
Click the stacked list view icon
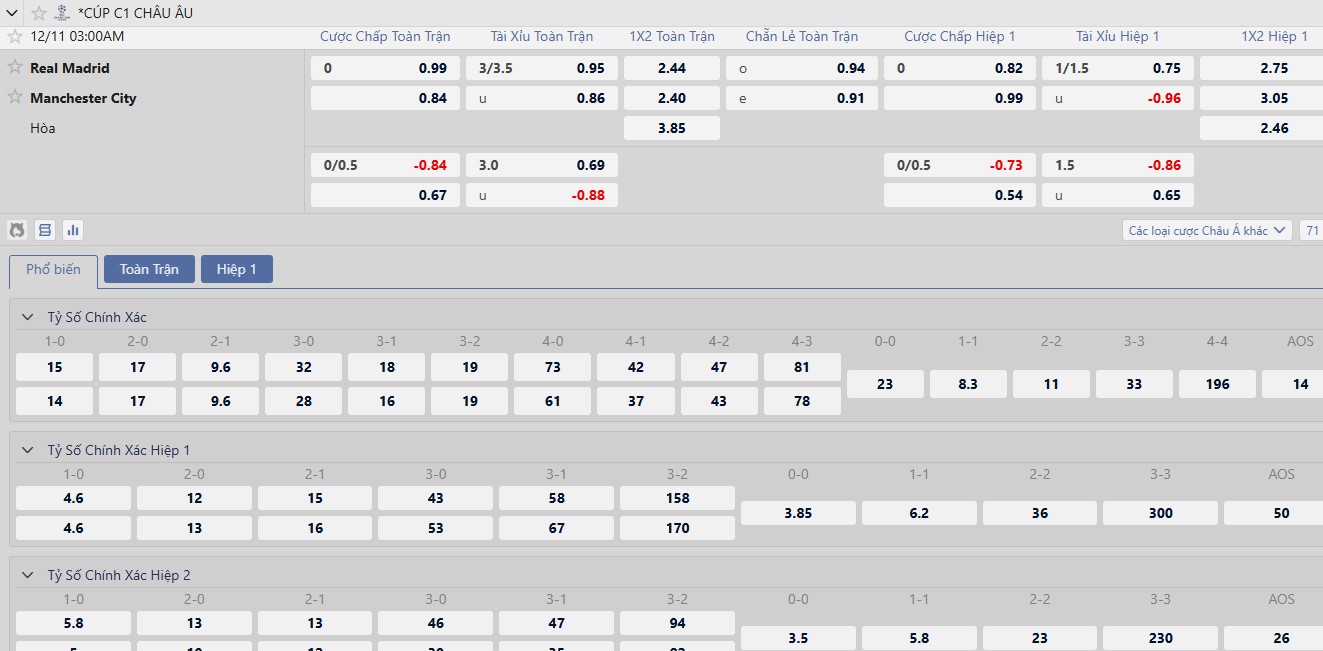click(x=45, y=230)
